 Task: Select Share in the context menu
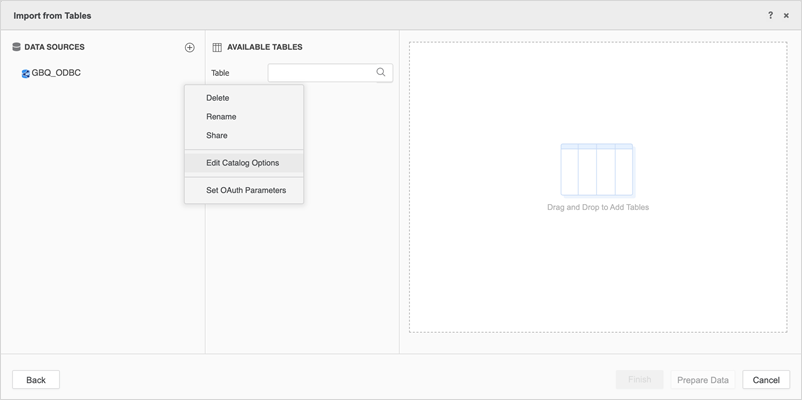pyautogui.click(x=217, y=136)
